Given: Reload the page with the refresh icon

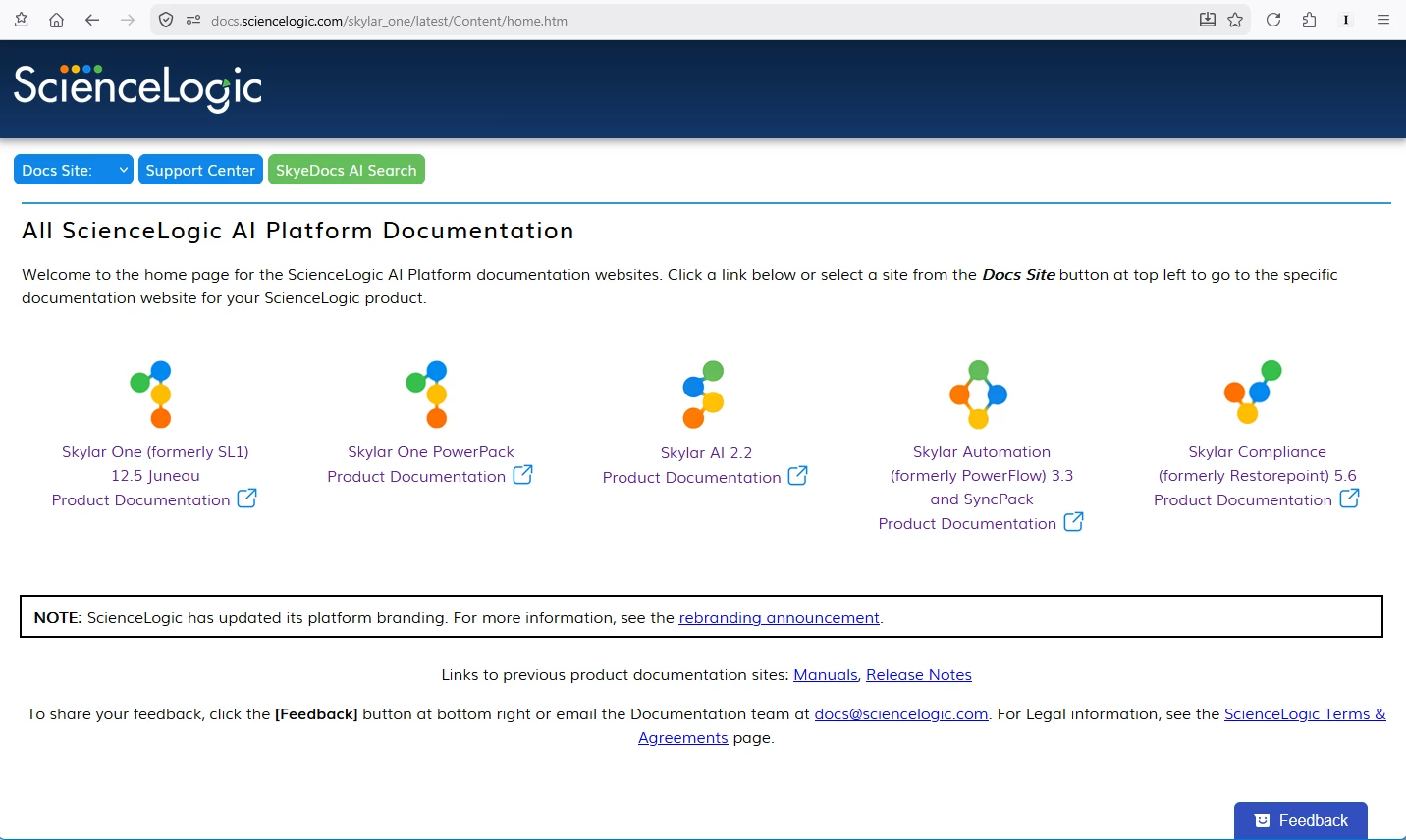Looking at the screenshot, I should pos(1273,20).
